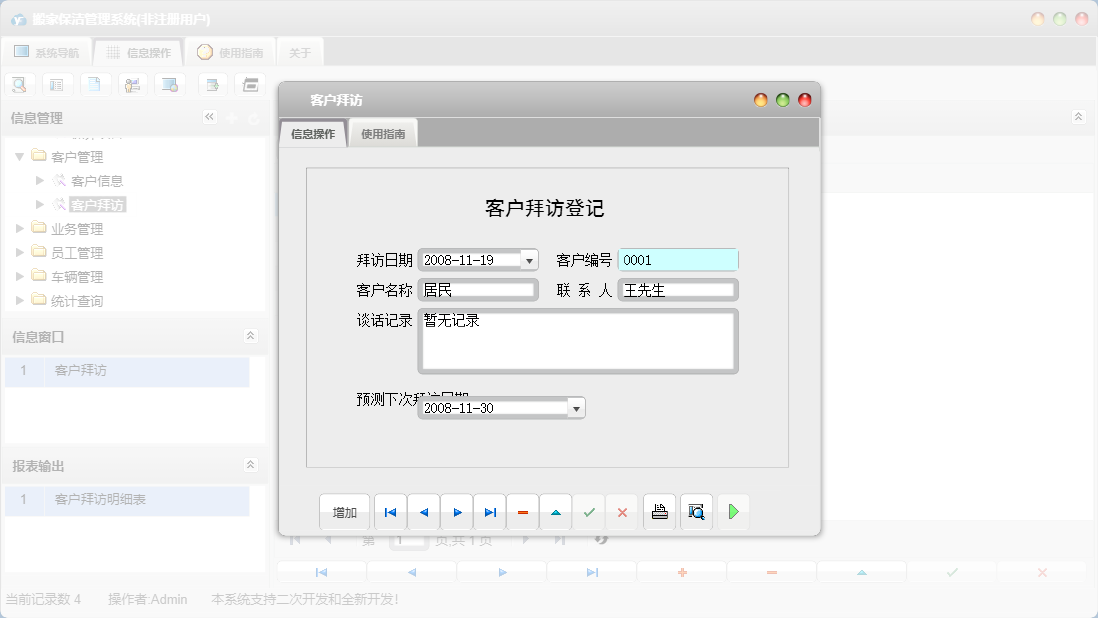The height and width of the screenshot is (618, 1098).
Task: Click the green run arrow in the dialog
Action: (733, 512)
